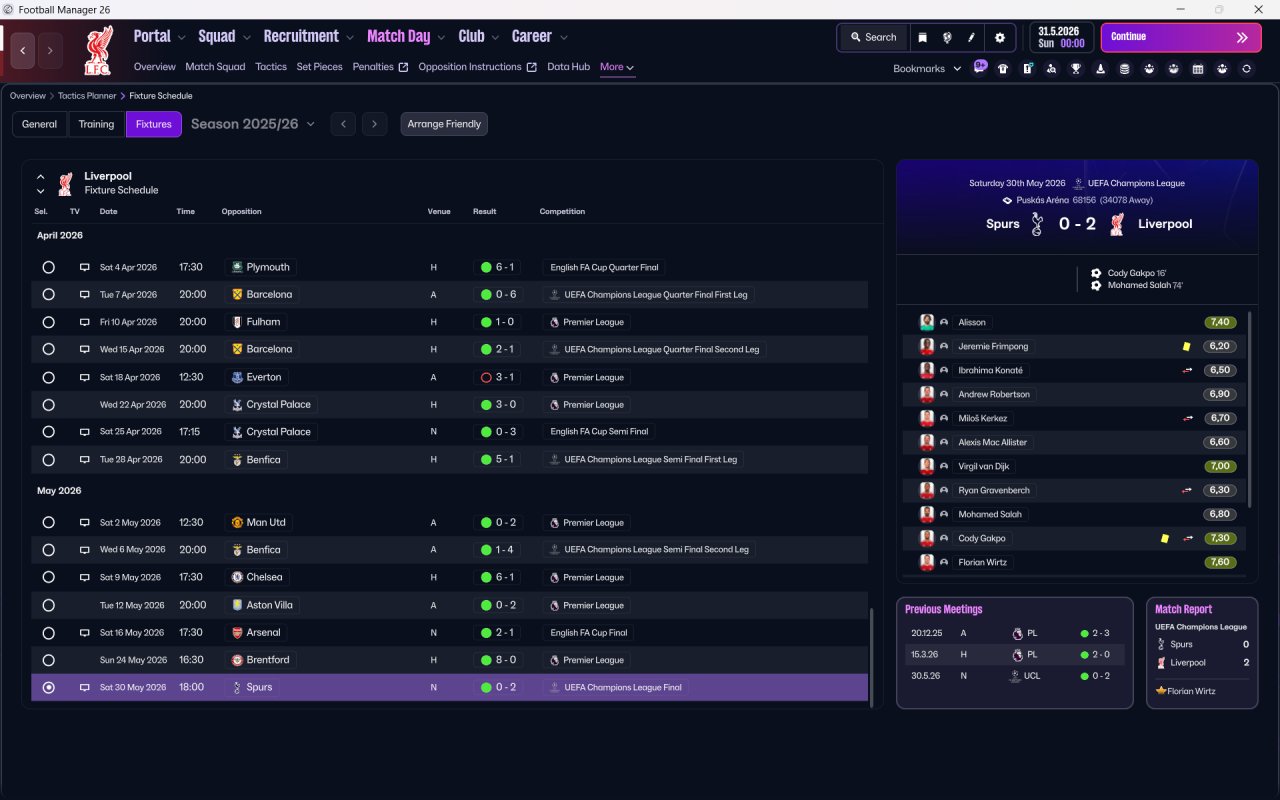Select the Chelsea fixture radio button

pyautogui.click(x=48, y=577)
